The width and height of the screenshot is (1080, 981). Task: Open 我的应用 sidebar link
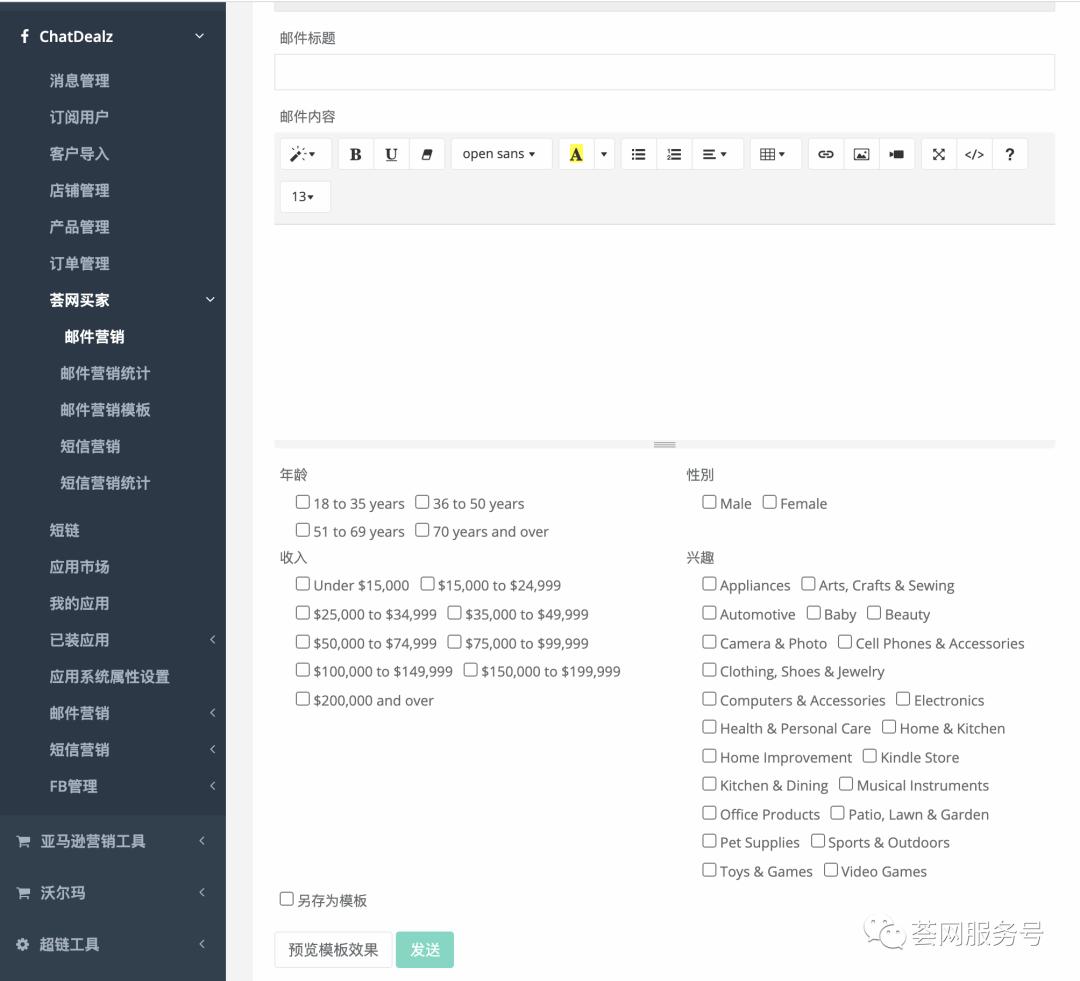pyautogui.click(x=79, y=603)
